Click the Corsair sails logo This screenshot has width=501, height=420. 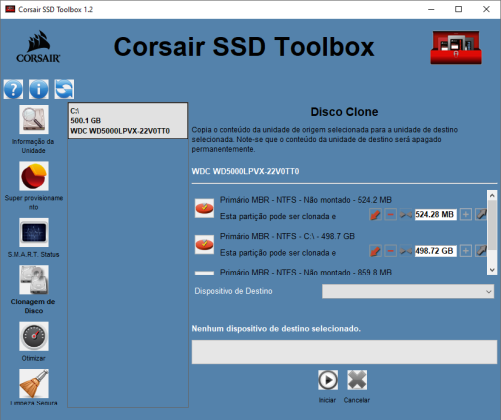click(38, 47)
